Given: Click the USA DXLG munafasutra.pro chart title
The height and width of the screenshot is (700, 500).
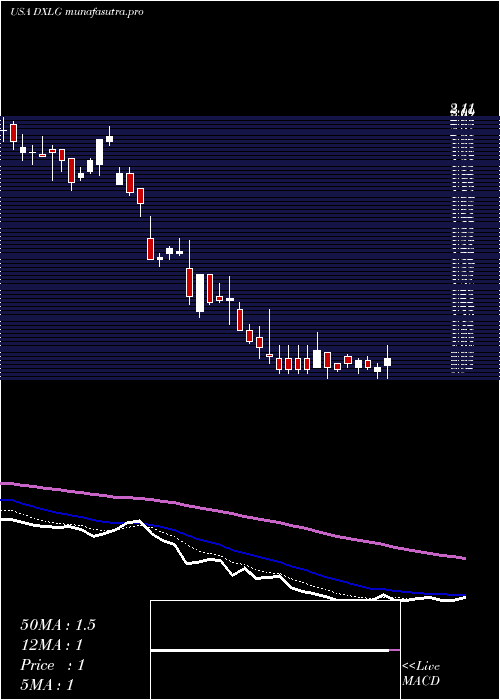Looking at the screenshot, I should pos(76,12).
